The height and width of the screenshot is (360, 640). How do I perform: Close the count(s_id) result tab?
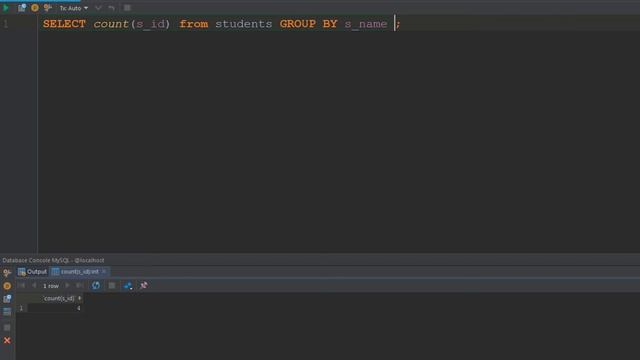(x=104, y=271)
